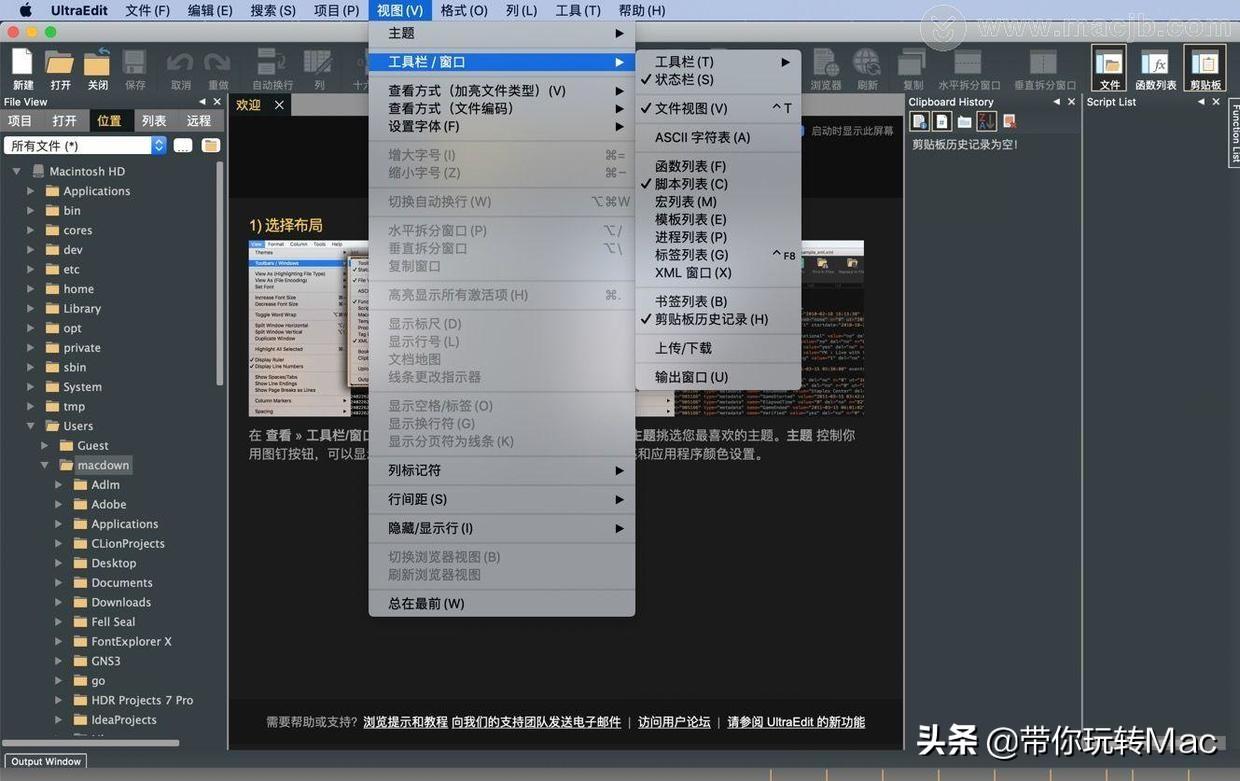Screen dimensions: 1240x781
Task: Collapse the Macintosh HD tree node
Action: pyautogui.click(x=17, y=171)
